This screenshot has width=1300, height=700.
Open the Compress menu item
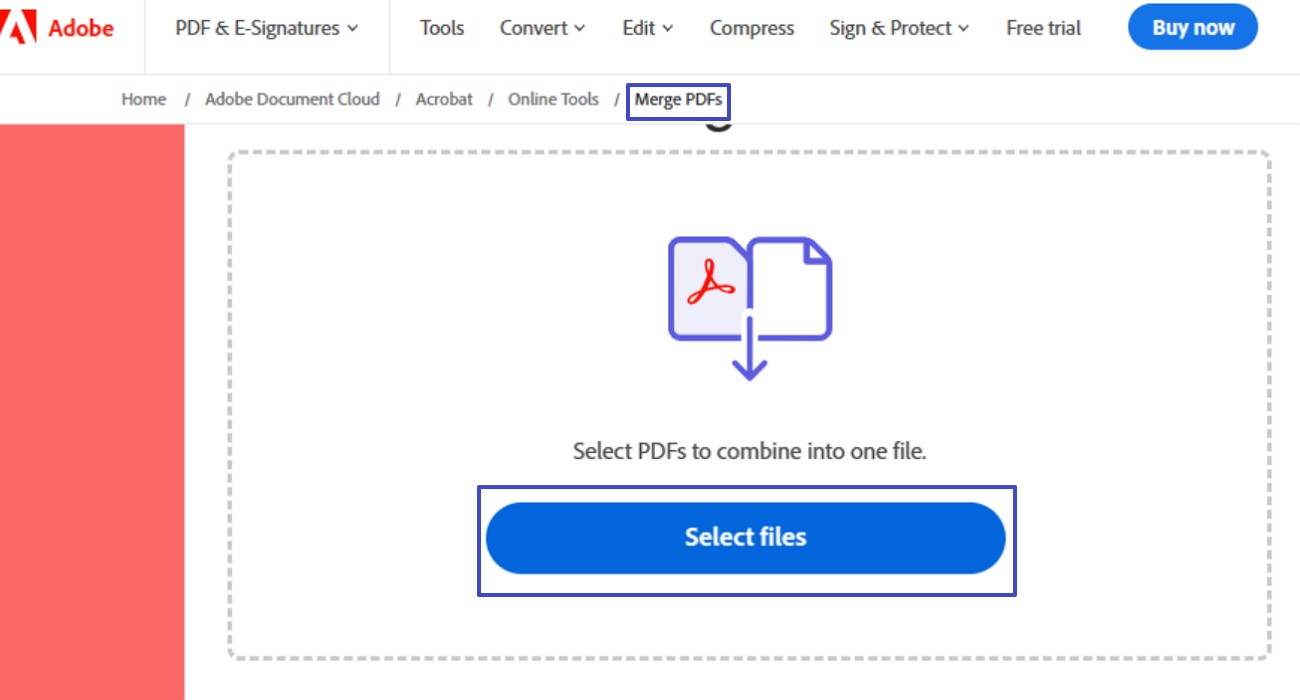pos(751,28)
